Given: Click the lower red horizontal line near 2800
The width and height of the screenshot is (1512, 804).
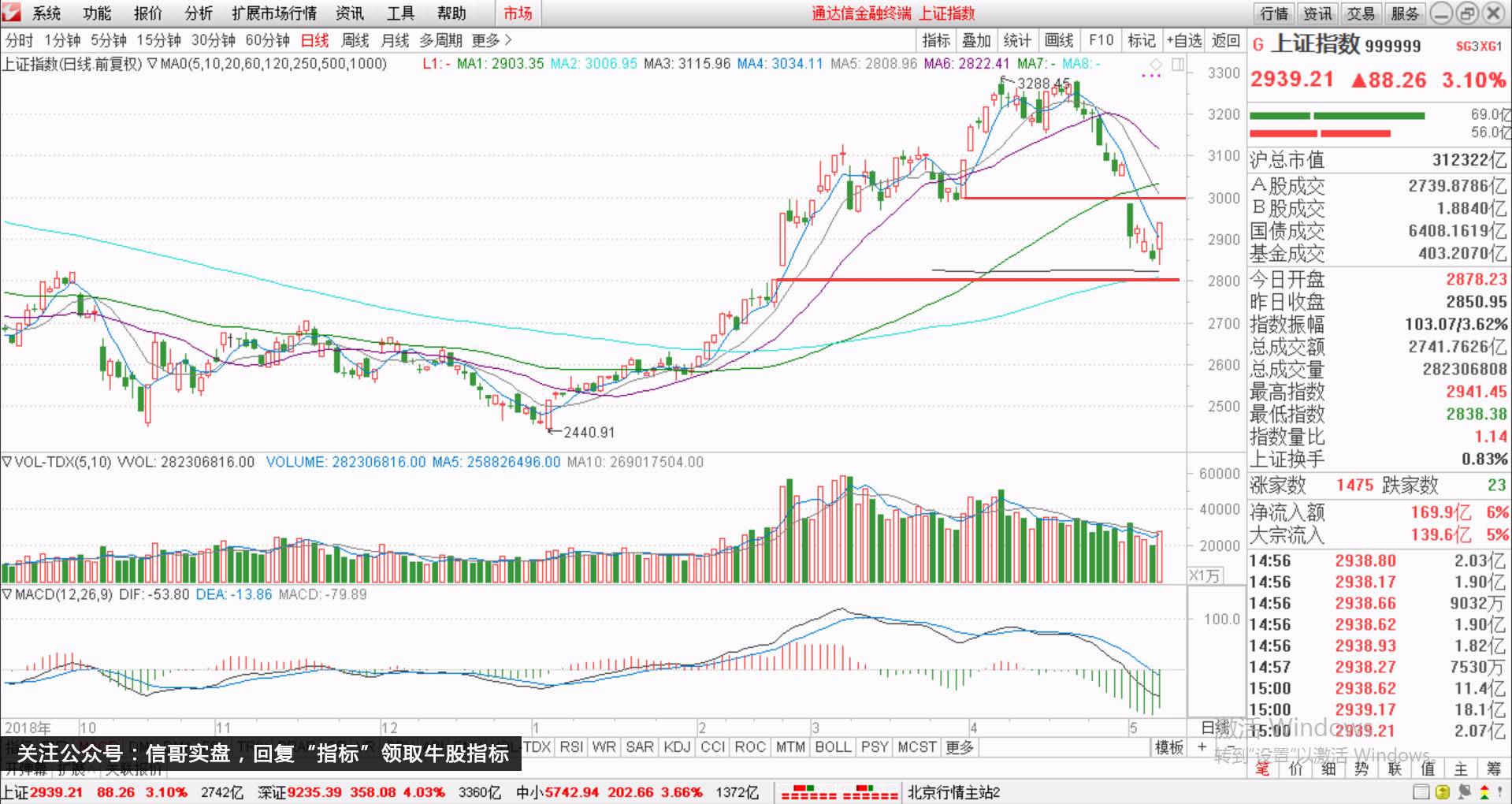Looking at the screenshot, I should click(x=978, y=279).
